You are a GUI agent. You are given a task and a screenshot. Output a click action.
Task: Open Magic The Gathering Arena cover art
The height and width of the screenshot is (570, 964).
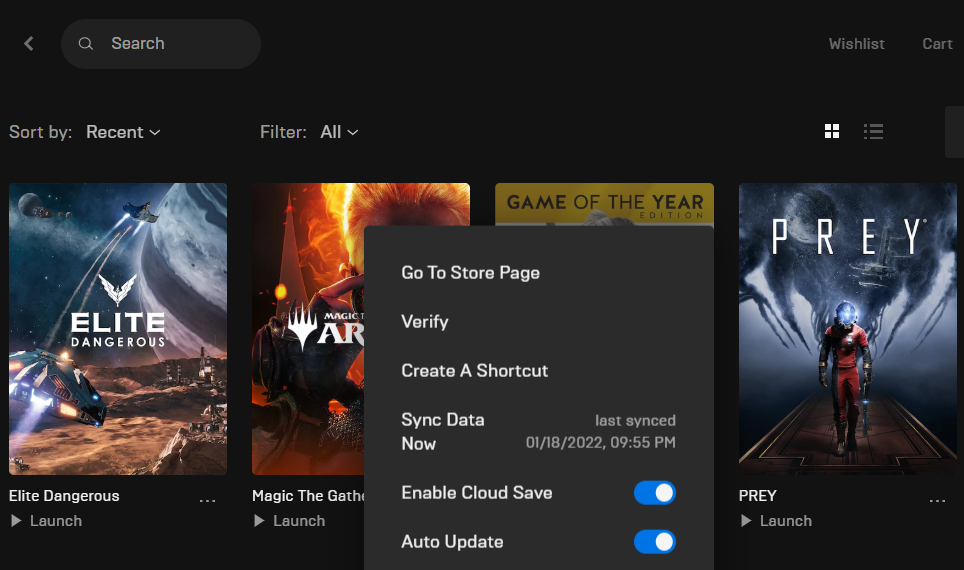click(308, 328)
